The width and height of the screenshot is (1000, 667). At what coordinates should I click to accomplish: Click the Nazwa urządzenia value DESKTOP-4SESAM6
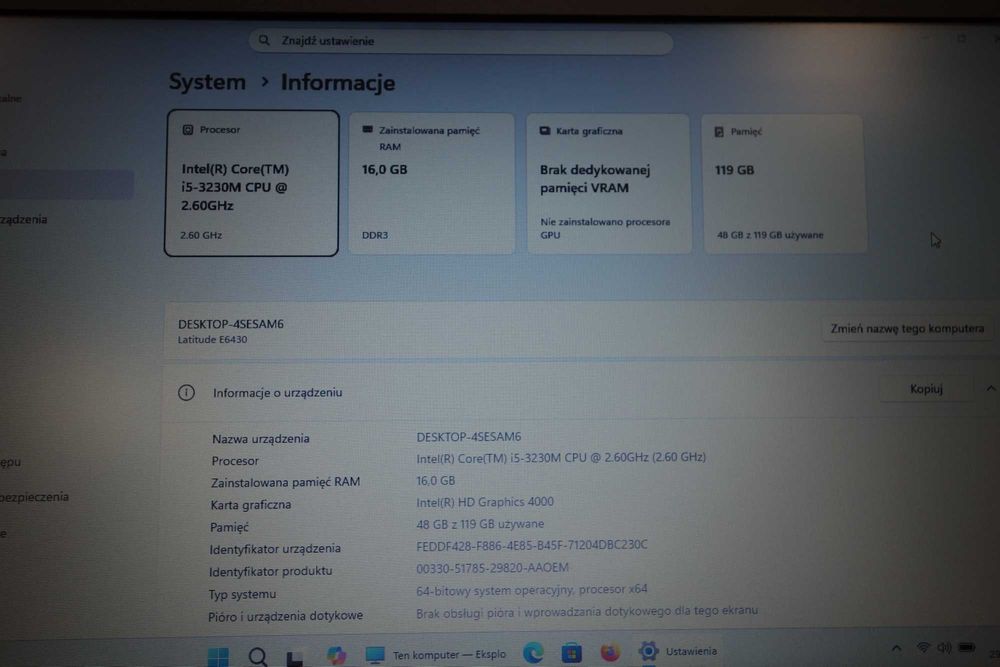click(468, 437)
